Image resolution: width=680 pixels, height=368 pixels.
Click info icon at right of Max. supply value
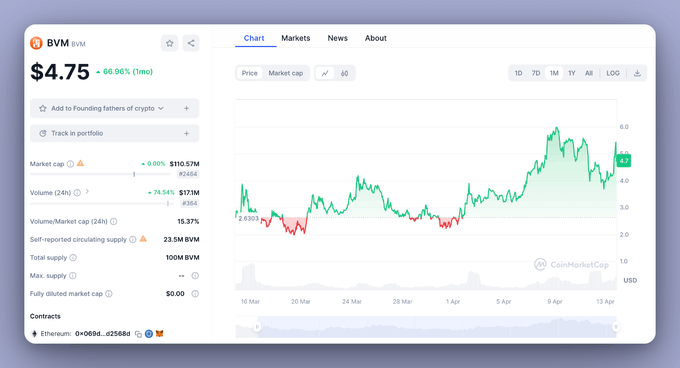coord(195,276)
